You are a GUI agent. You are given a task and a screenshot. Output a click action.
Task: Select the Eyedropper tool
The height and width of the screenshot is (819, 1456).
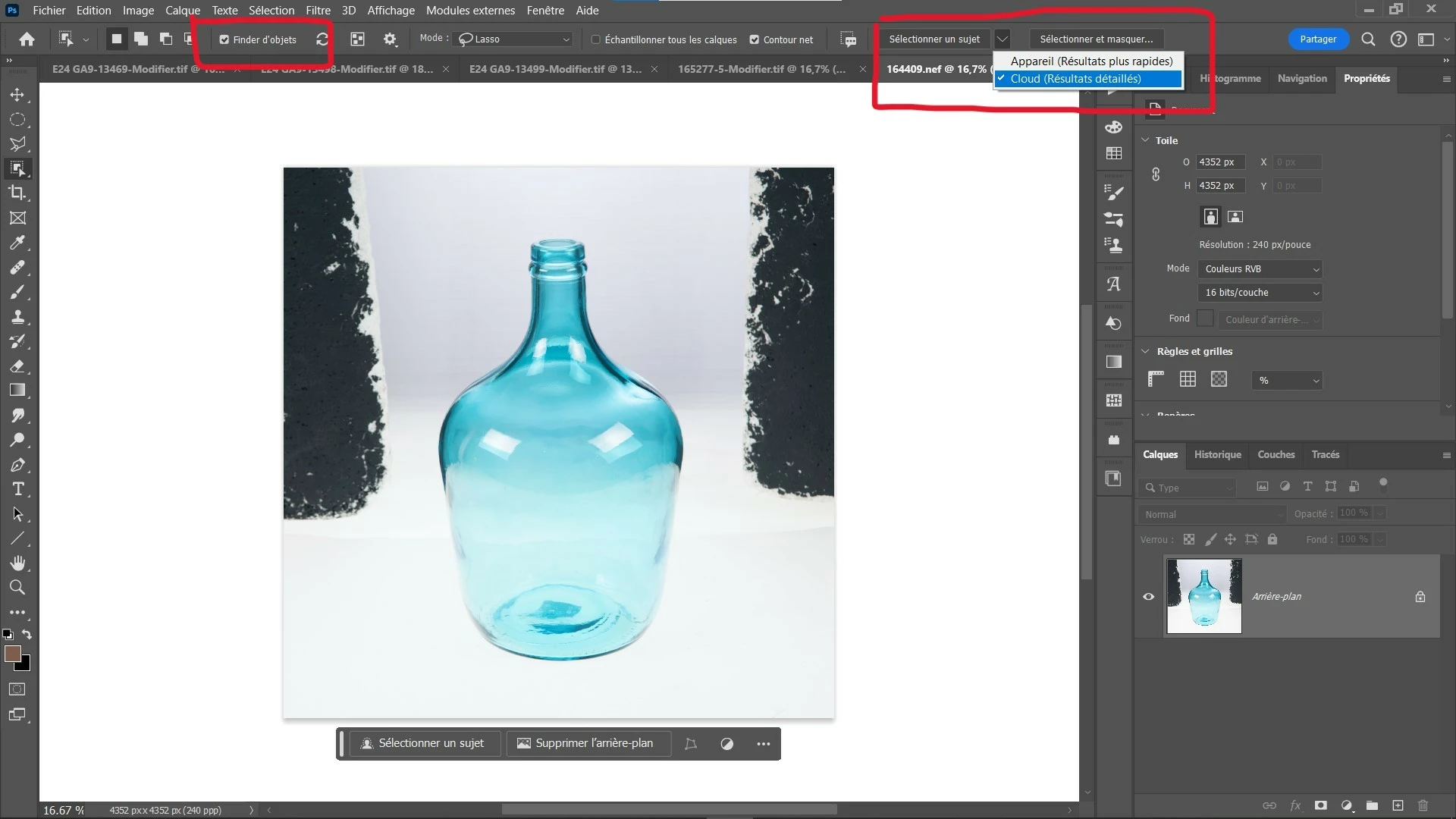tap(17, 243)
